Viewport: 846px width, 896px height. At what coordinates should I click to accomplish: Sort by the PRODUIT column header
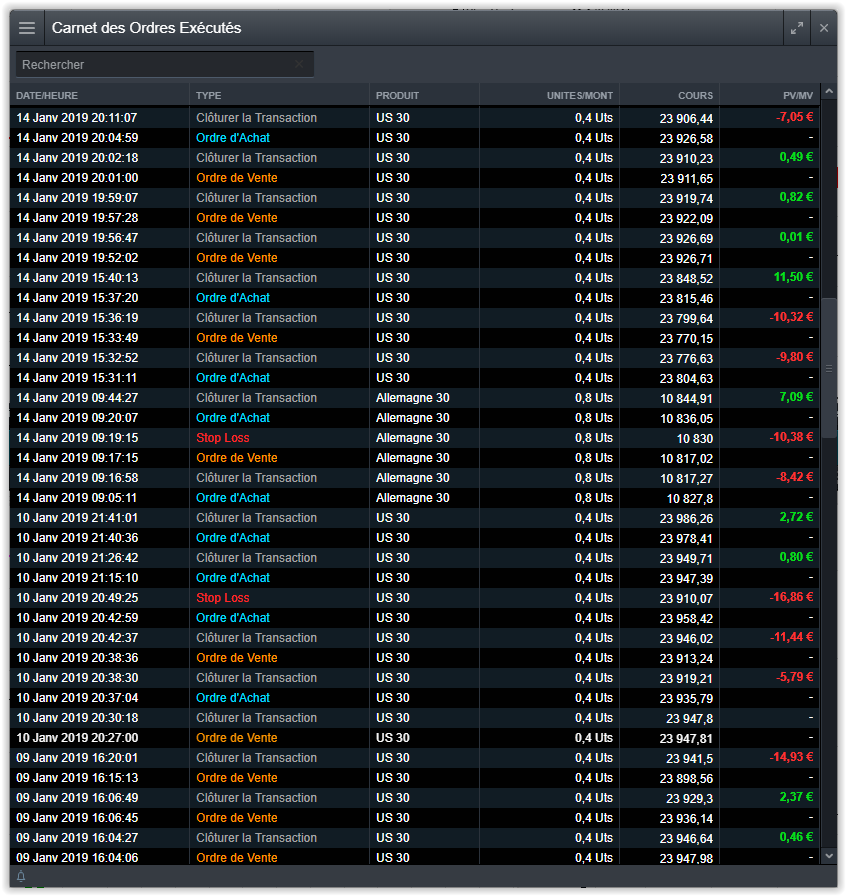click(x=397, y=95)
